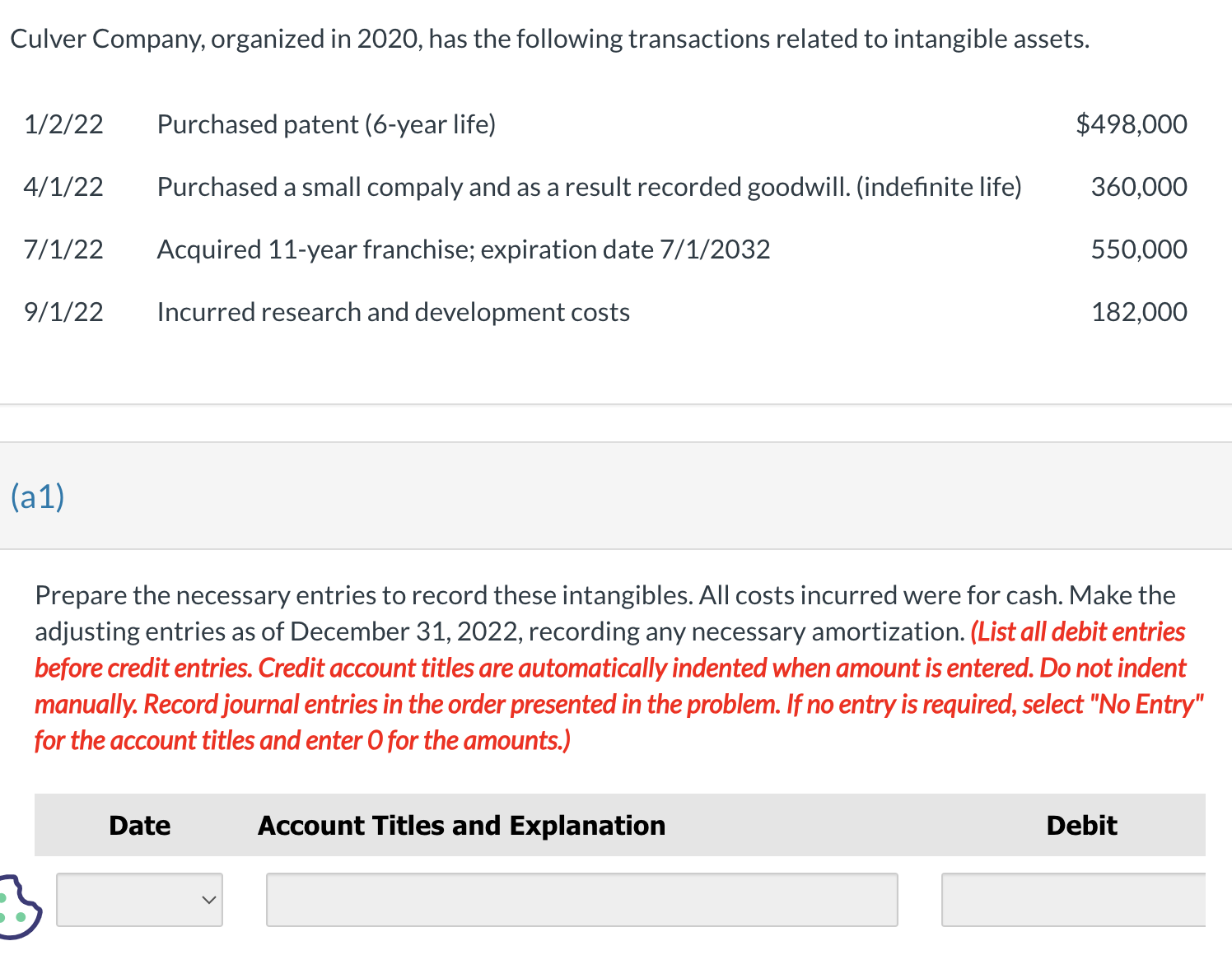
Task: Focus the Account Titles and Explanation input field
Action: (581, 900)
